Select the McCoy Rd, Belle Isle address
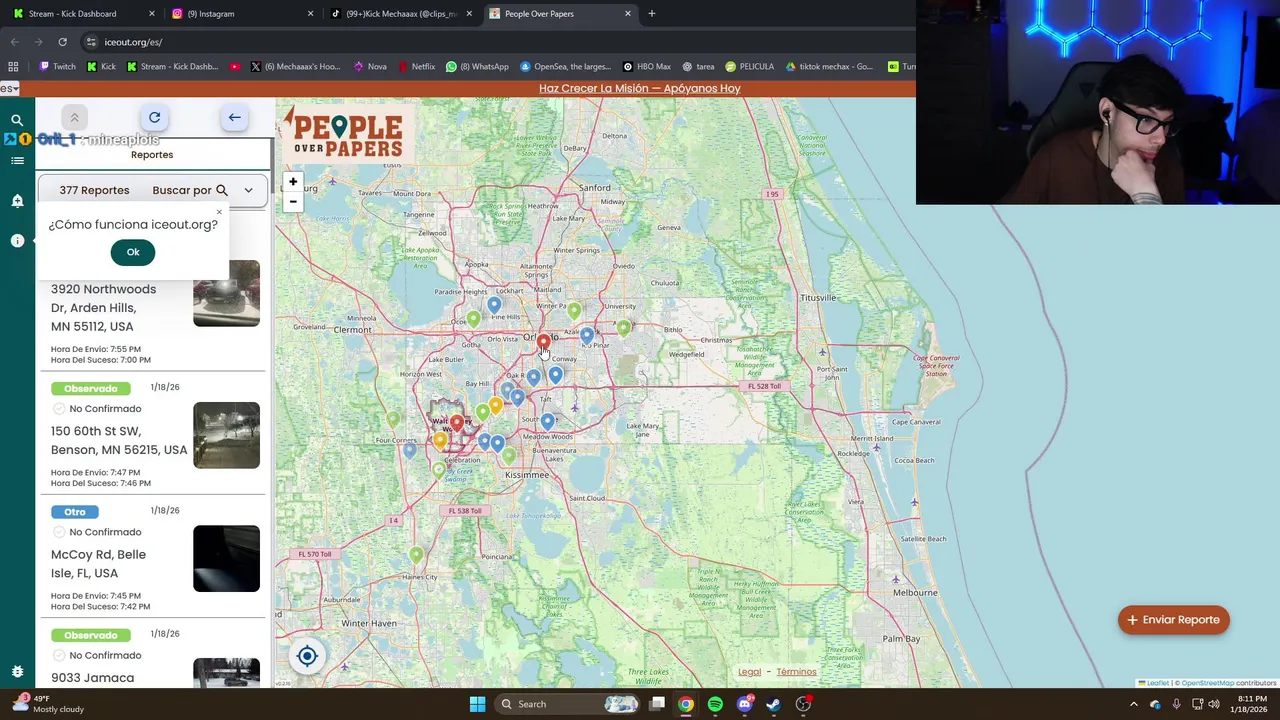Viewport: 1280px width, 720px height. [98, 564]
